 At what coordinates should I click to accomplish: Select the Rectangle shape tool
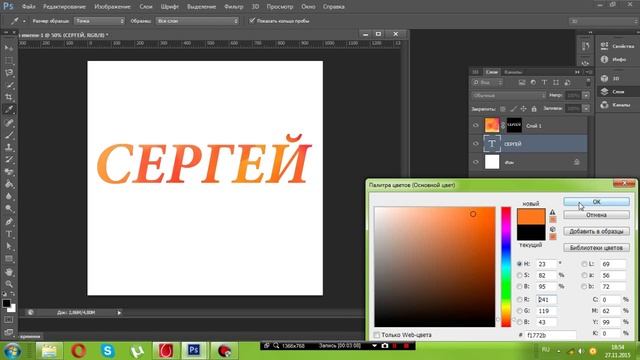click(x=9, y=259)
